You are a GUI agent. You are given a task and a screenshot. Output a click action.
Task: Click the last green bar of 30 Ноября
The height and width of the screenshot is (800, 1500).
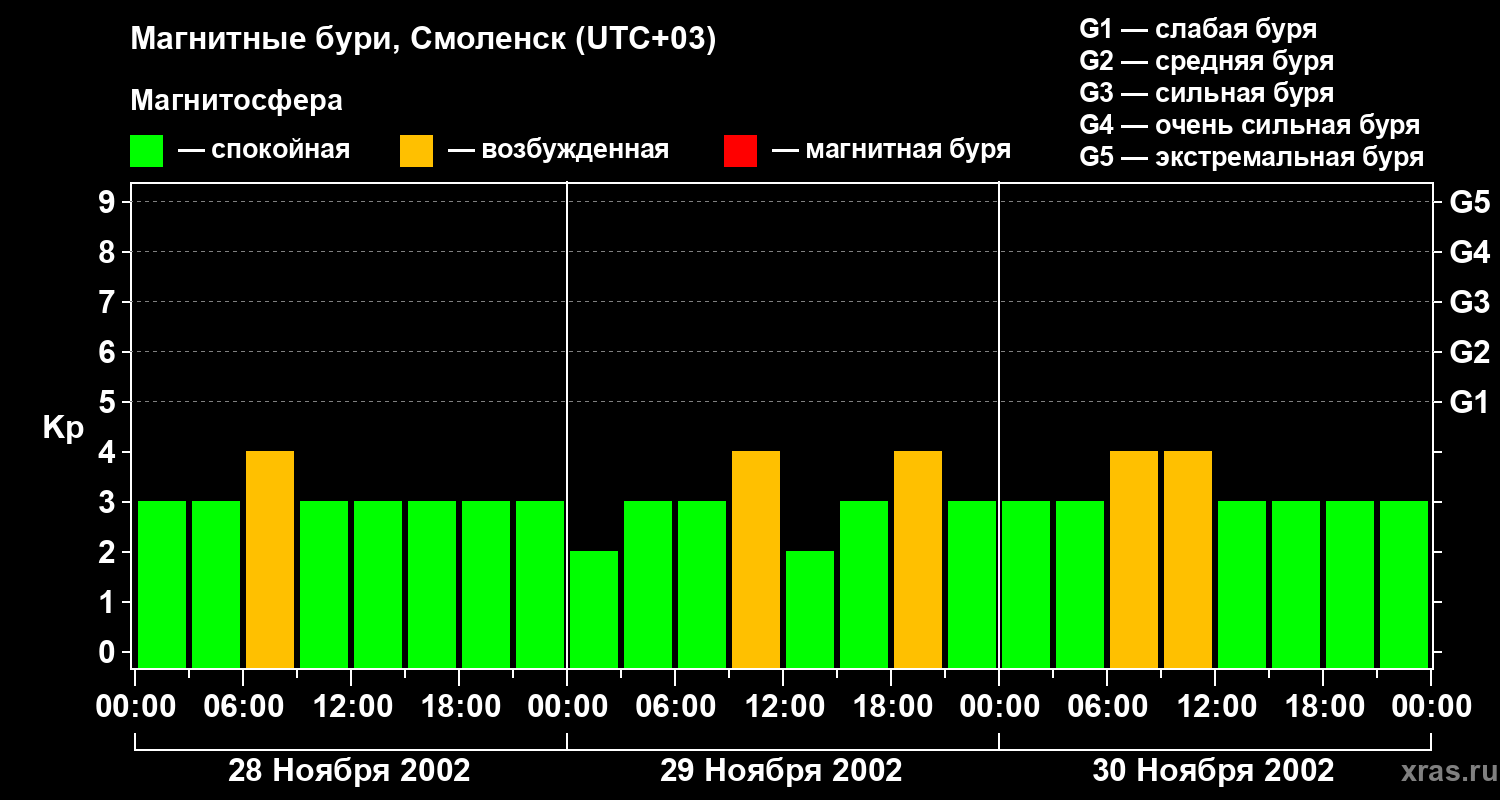click(x=1404, y=584)
